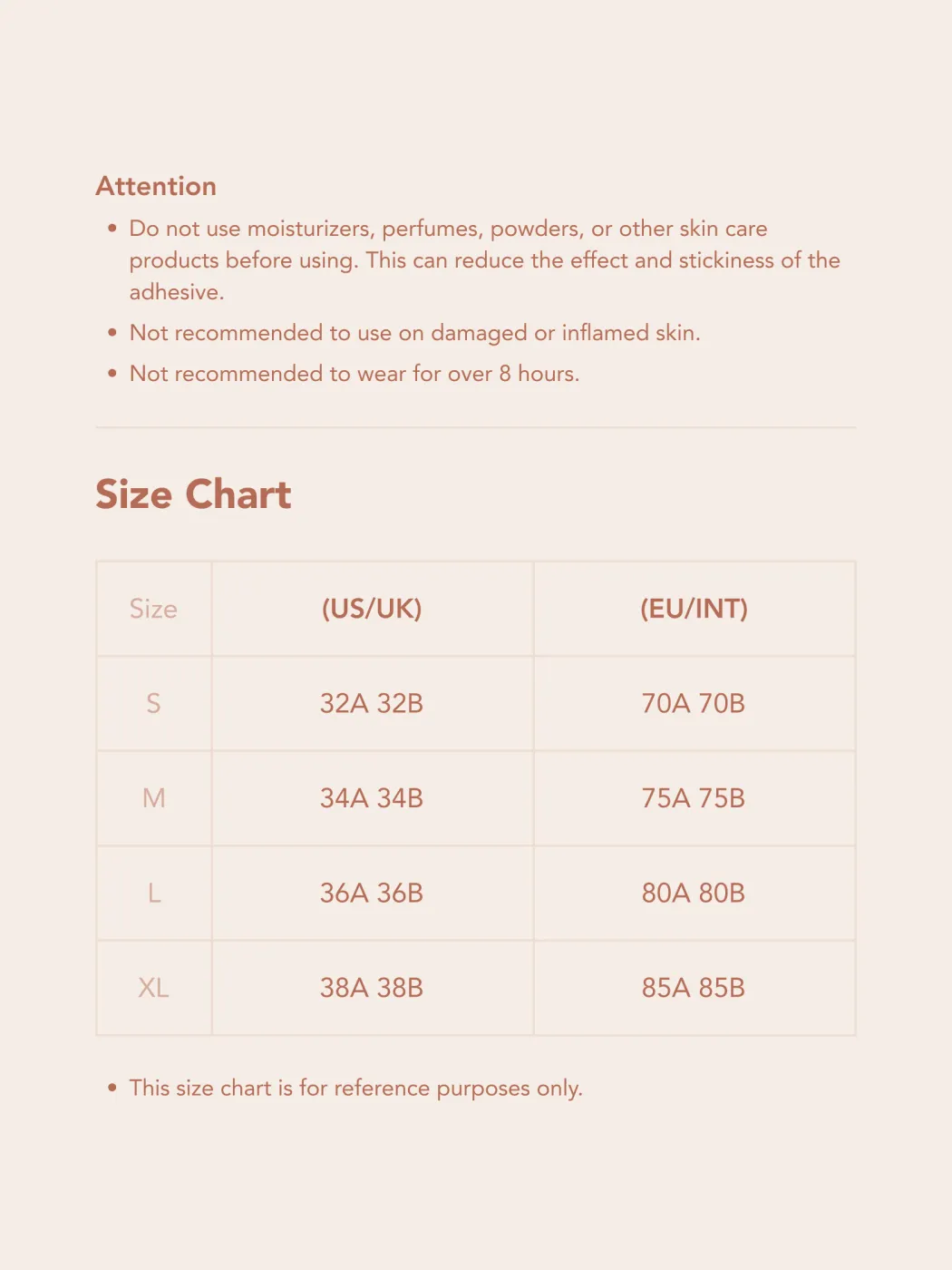Click the damaged or inflamed skin note
Screen dimensions: 952x1270
pyautogui.click(x=414, y=333)
